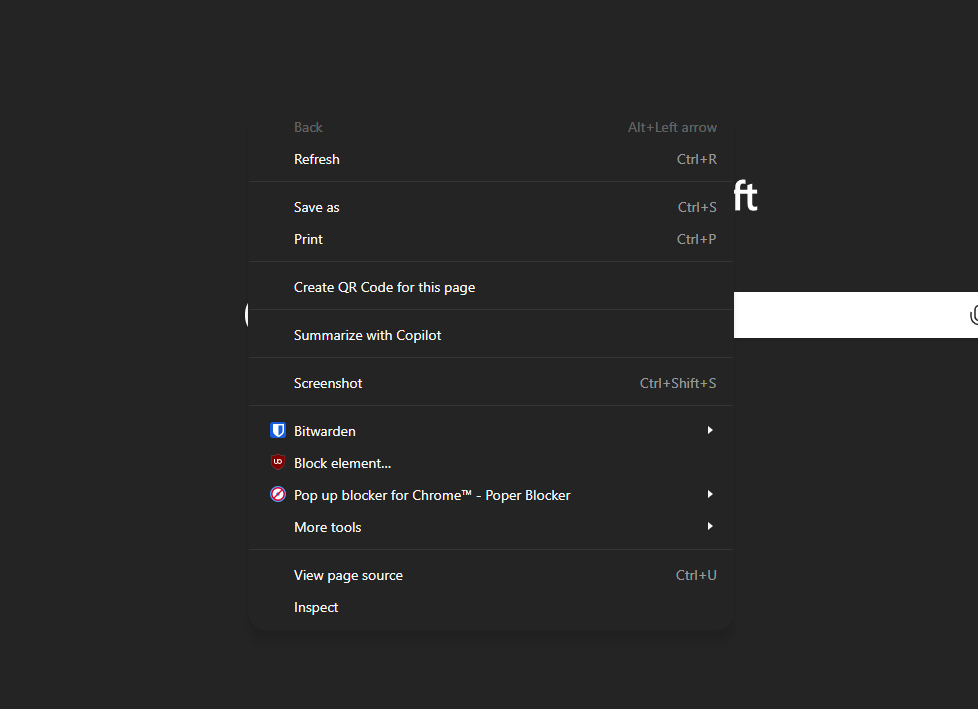
Task: Click the More tools menu entry
Action: (327, 526)
